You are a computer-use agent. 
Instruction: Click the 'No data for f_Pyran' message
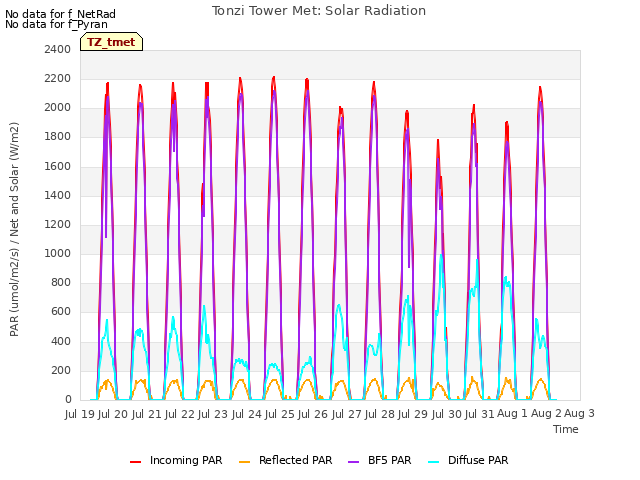point(56,24)
